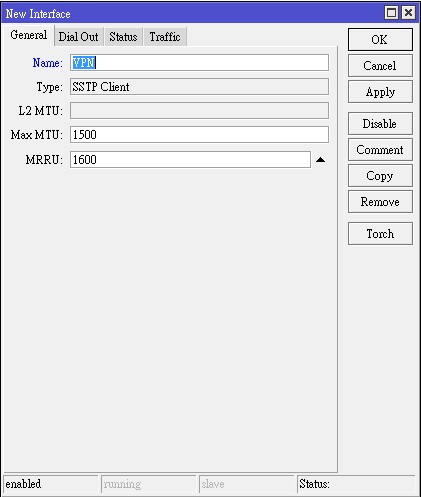Collapse the MRRU field with the up arrow

point(320,160)
